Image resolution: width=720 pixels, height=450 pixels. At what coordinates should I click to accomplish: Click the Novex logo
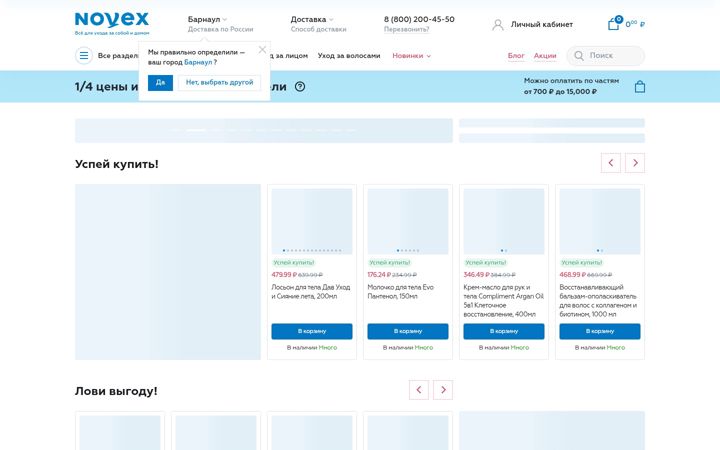click(112, 23)
